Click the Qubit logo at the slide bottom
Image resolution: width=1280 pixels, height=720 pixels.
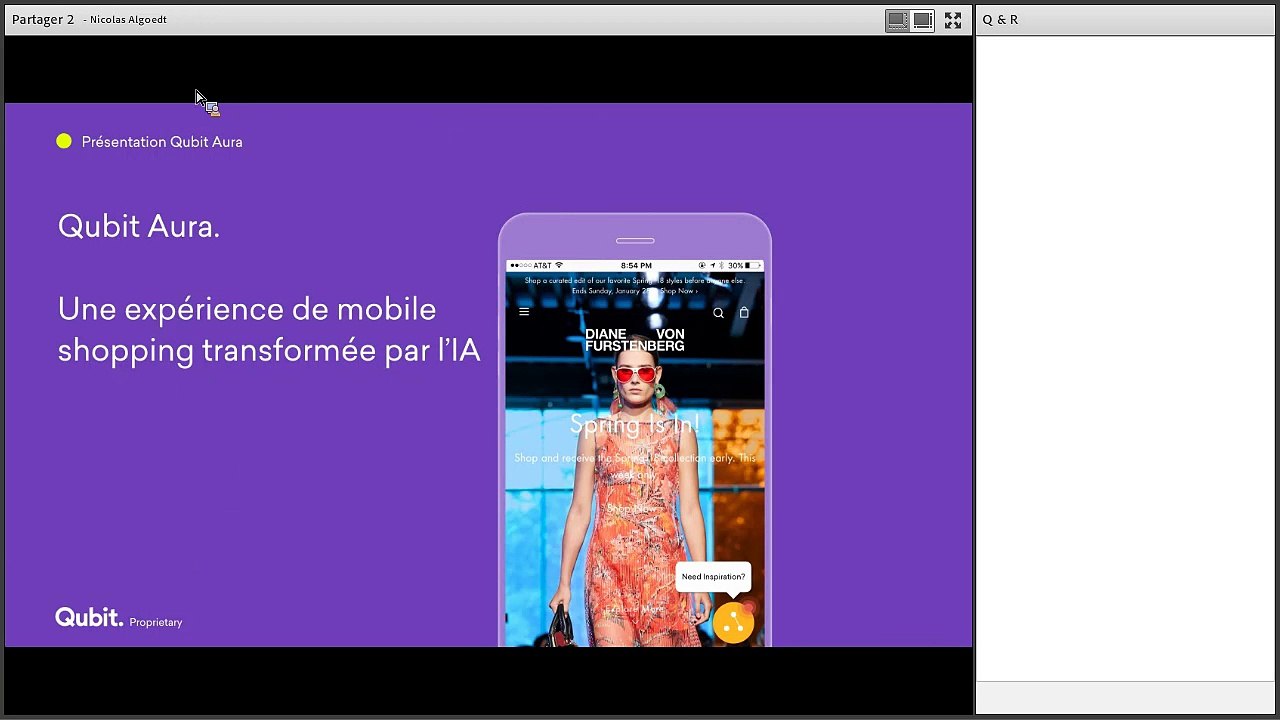pyautogui.click(x=89, y=618)
